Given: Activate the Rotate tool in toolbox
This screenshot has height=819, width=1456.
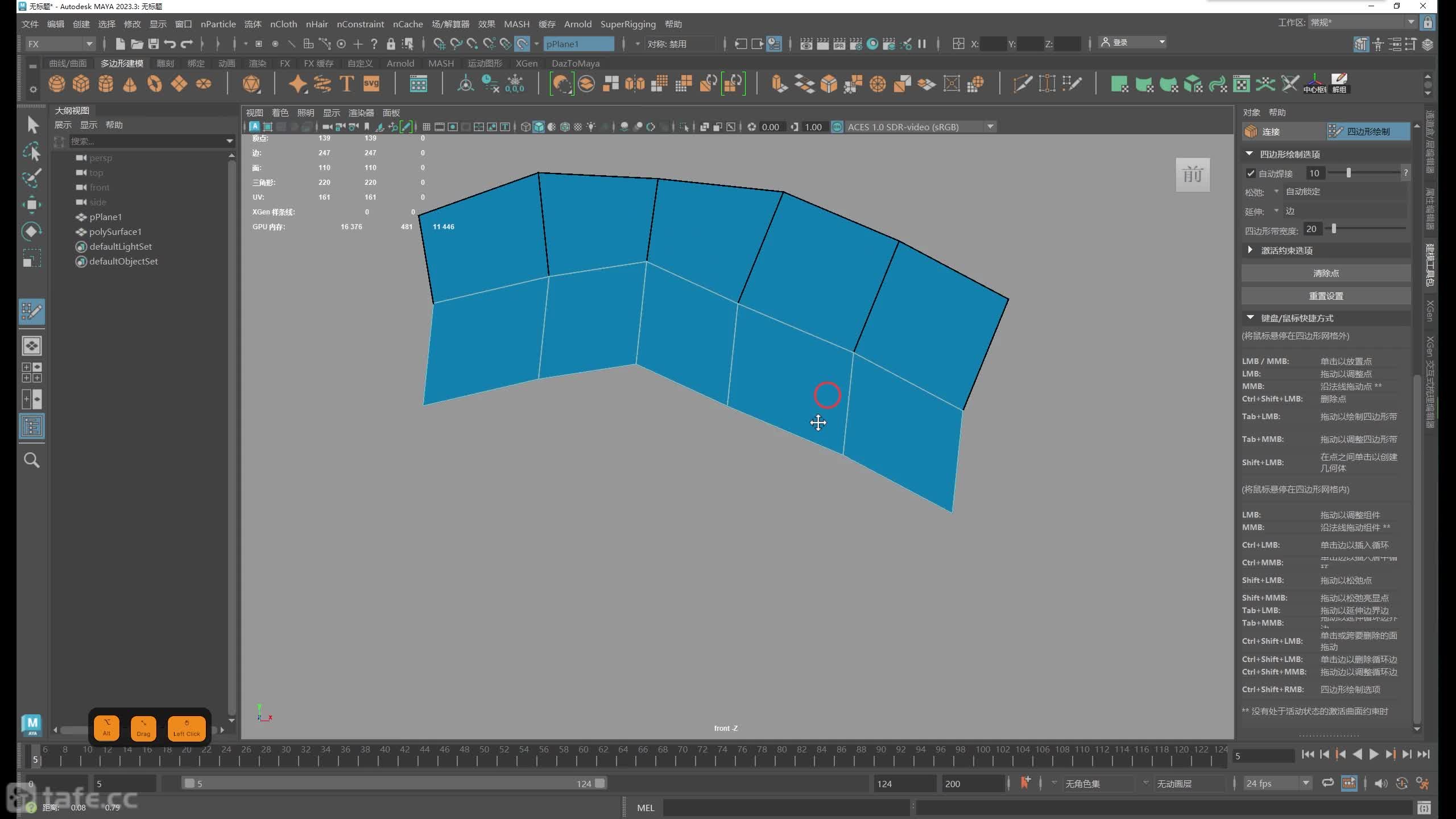Looking at the screenshot, I should (32, 231).
